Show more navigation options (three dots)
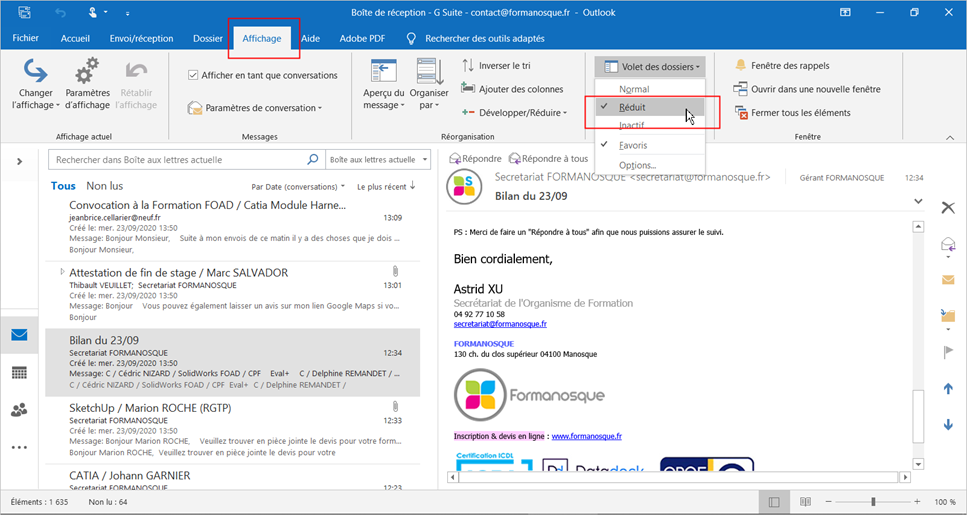Screen dimensions: 967x515 click(19, 447)
